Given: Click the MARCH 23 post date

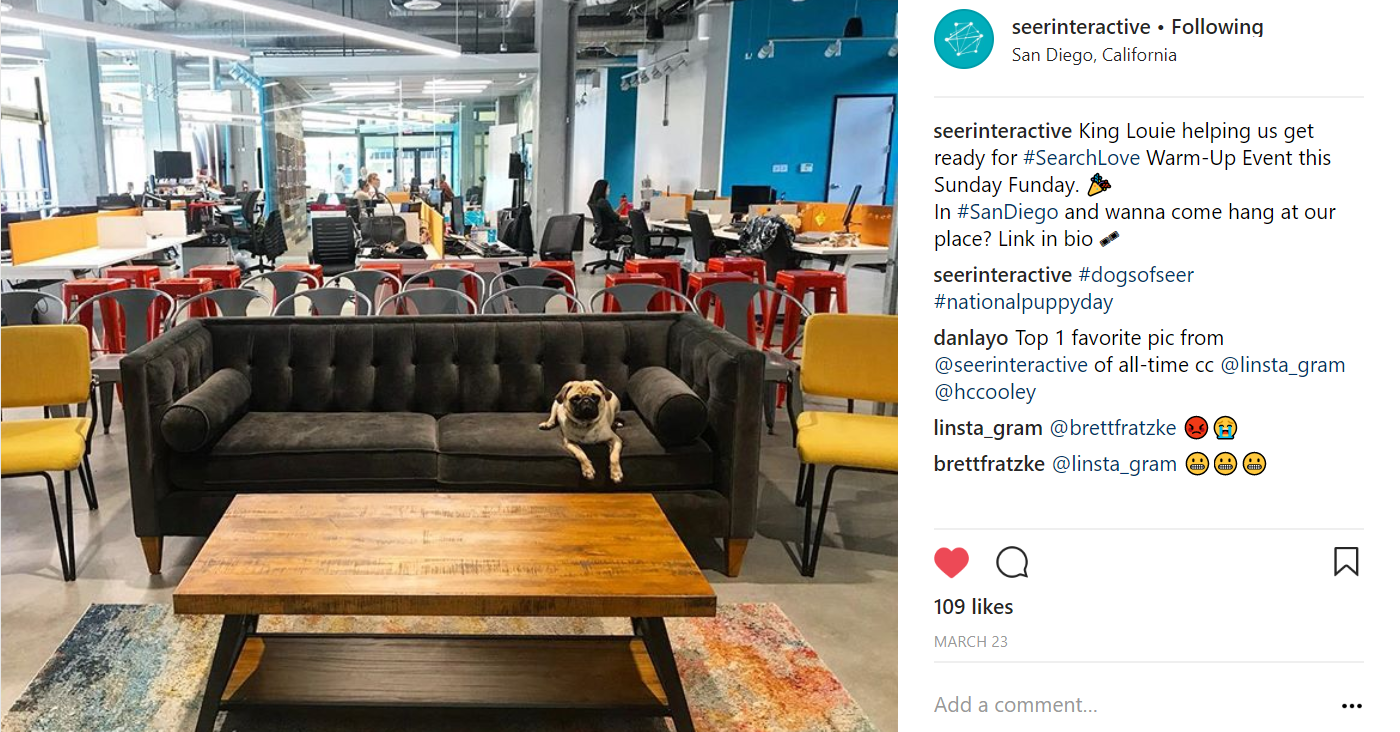Looking at the screenshot, I should click(970, 642).
